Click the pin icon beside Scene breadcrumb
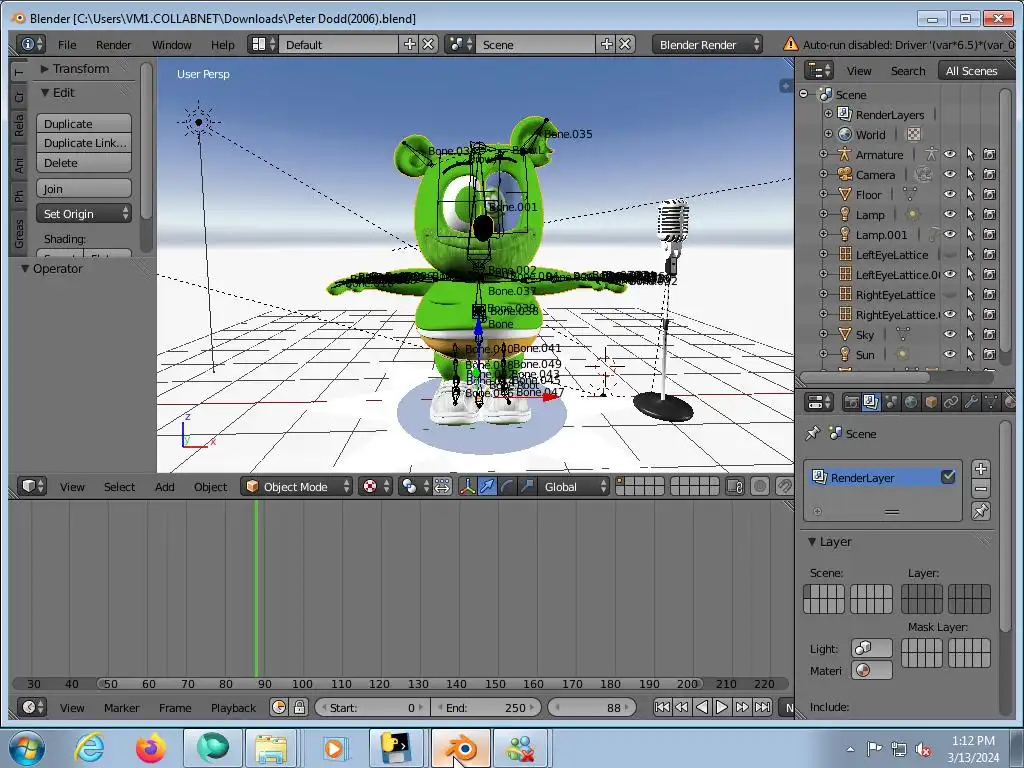The image size is (1024, 768). pos(812,433)
